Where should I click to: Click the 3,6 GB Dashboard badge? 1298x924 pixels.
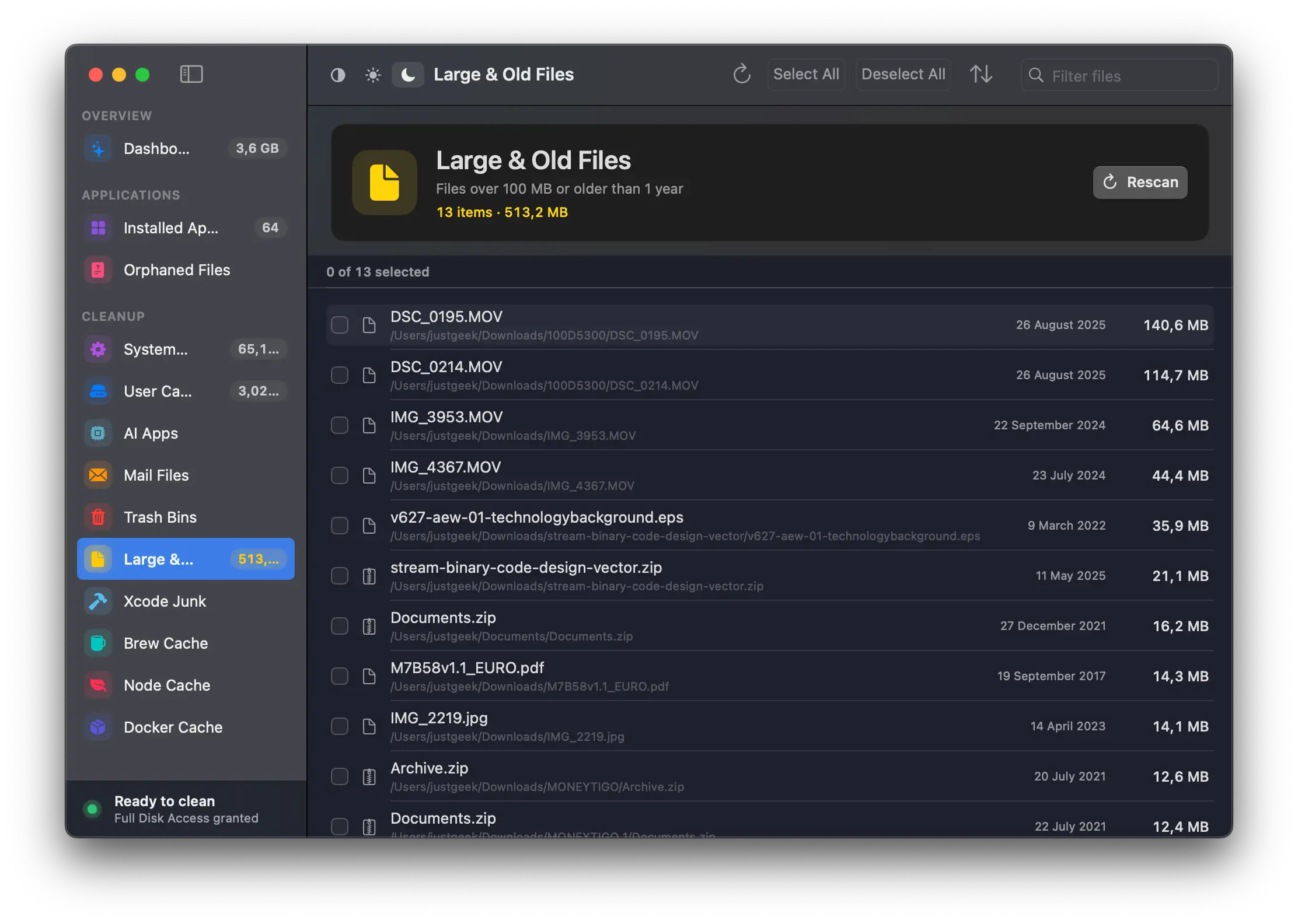click(x=257, y=149)
